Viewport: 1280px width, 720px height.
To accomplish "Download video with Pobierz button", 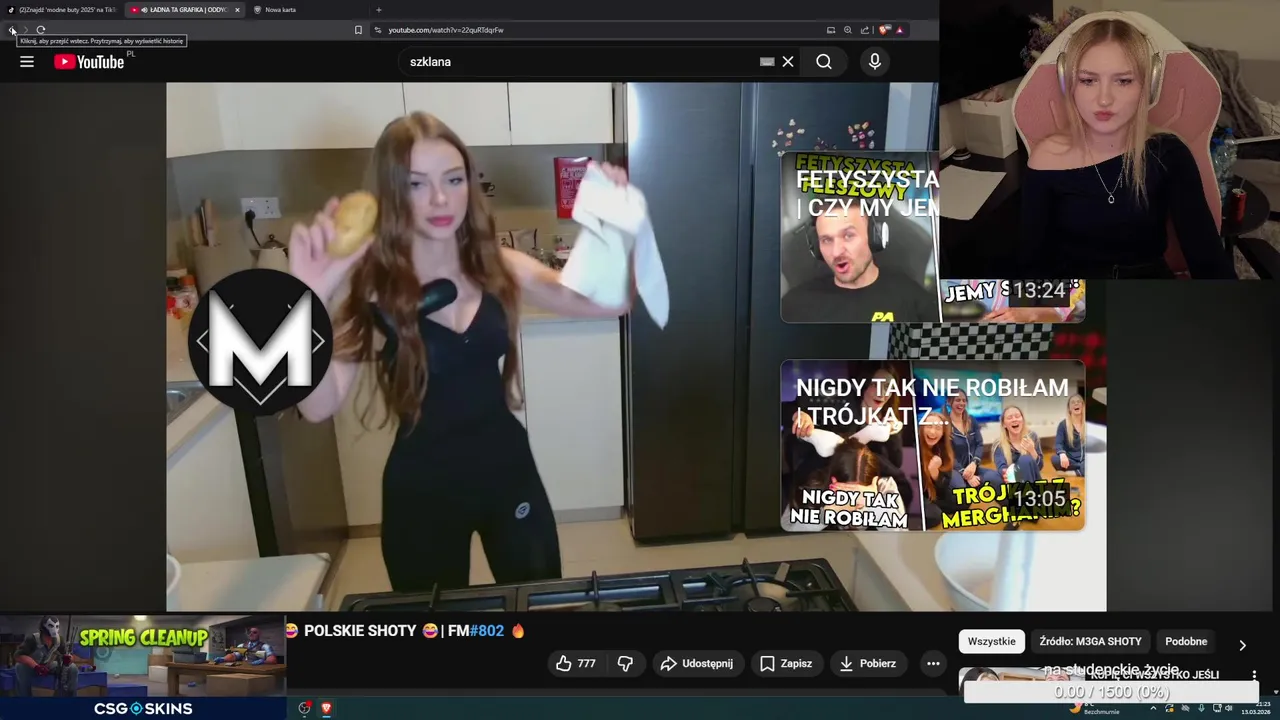I will tap(867, 663).
